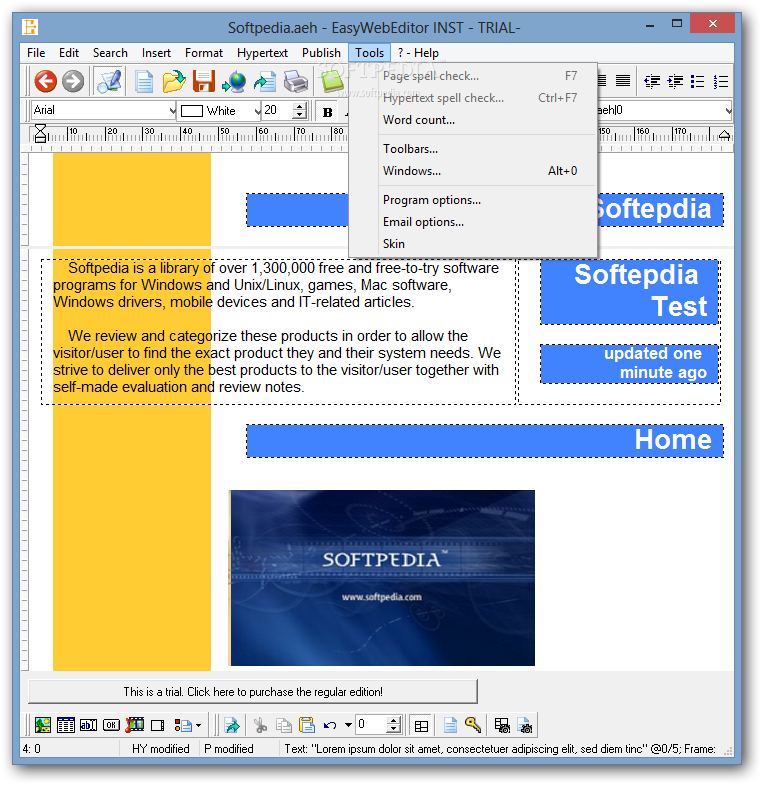The width and height of the screenshot is (762, 785).
Task: Open the Hypertext menu
Action: coord(262,53)
